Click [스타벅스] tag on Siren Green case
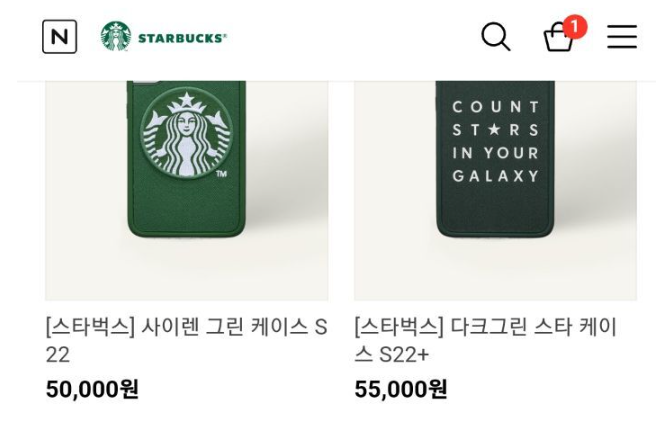Screen dimensions: 656x430 [x=90, y=327]
